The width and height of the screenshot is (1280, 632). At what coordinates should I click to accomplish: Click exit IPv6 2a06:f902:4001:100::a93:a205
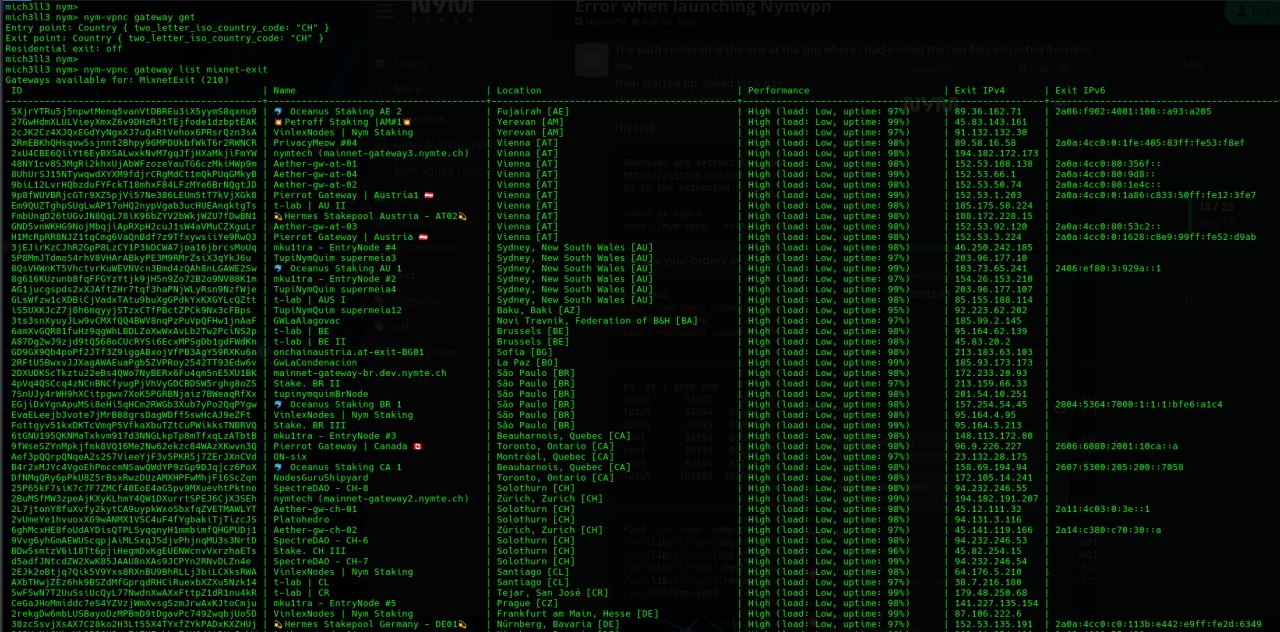pos(1134,111)
